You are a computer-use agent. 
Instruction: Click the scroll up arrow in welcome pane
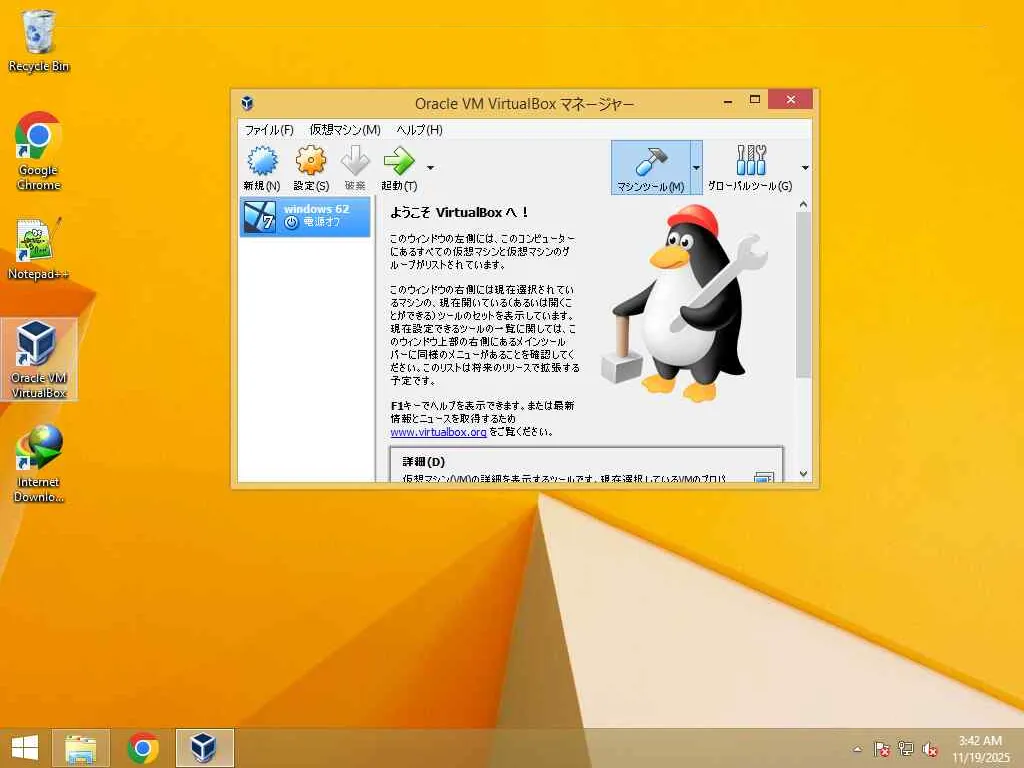pos(803,205)
